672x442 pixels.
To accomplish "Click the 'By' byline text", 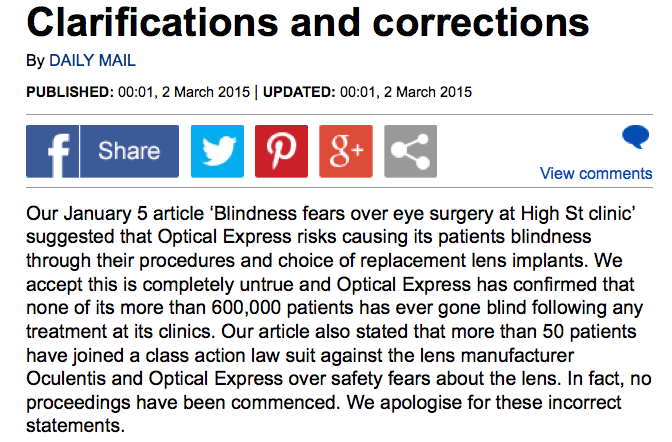I will [35, 61].
